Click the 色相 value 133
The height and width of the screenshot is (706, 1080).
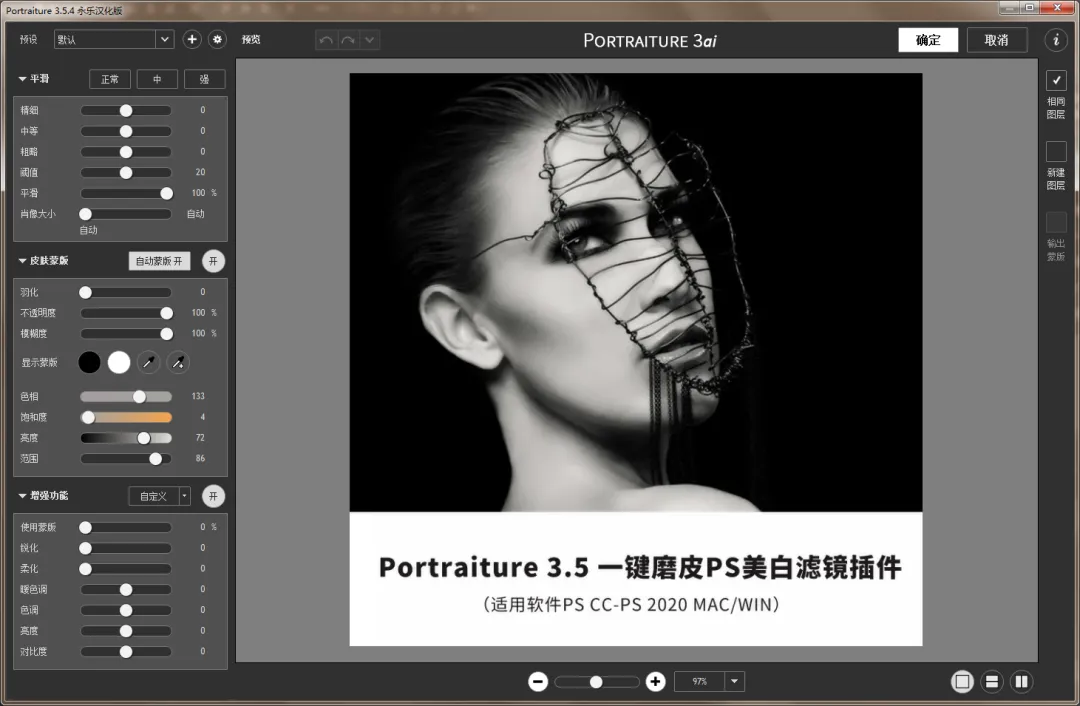tap(198, 396)
